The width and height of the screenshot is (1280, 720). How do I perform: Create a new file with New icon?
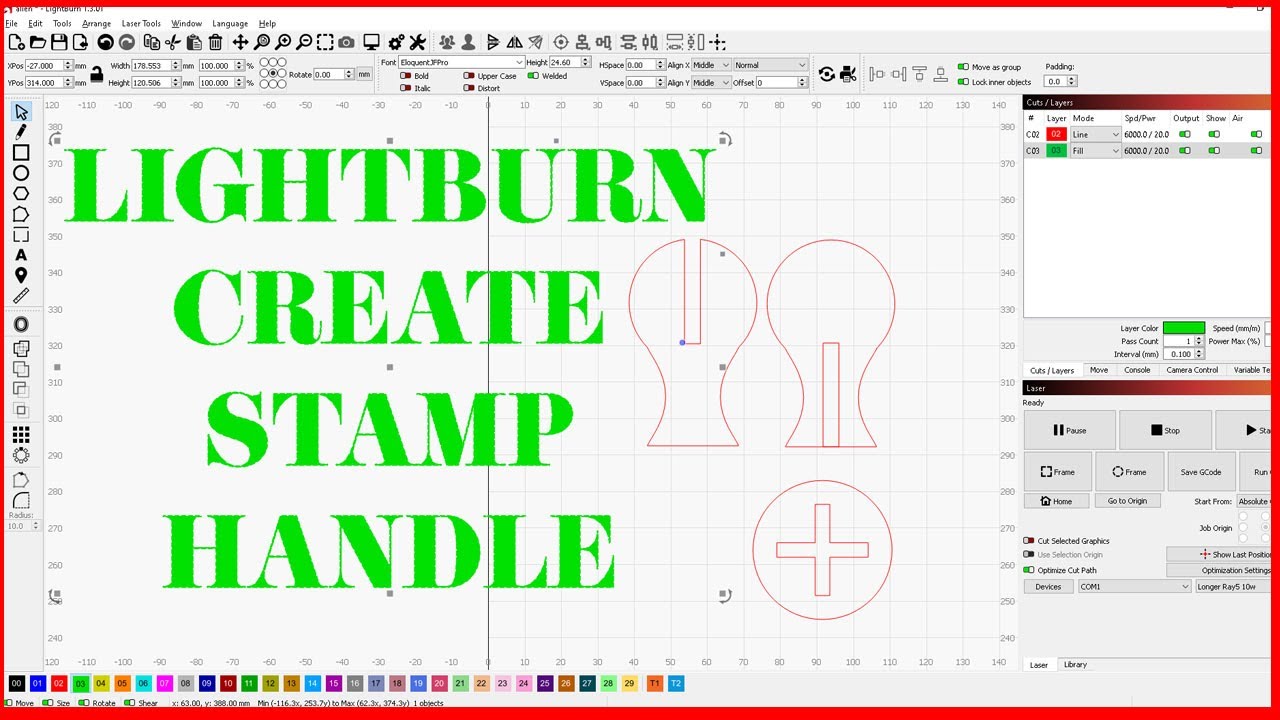16,42
